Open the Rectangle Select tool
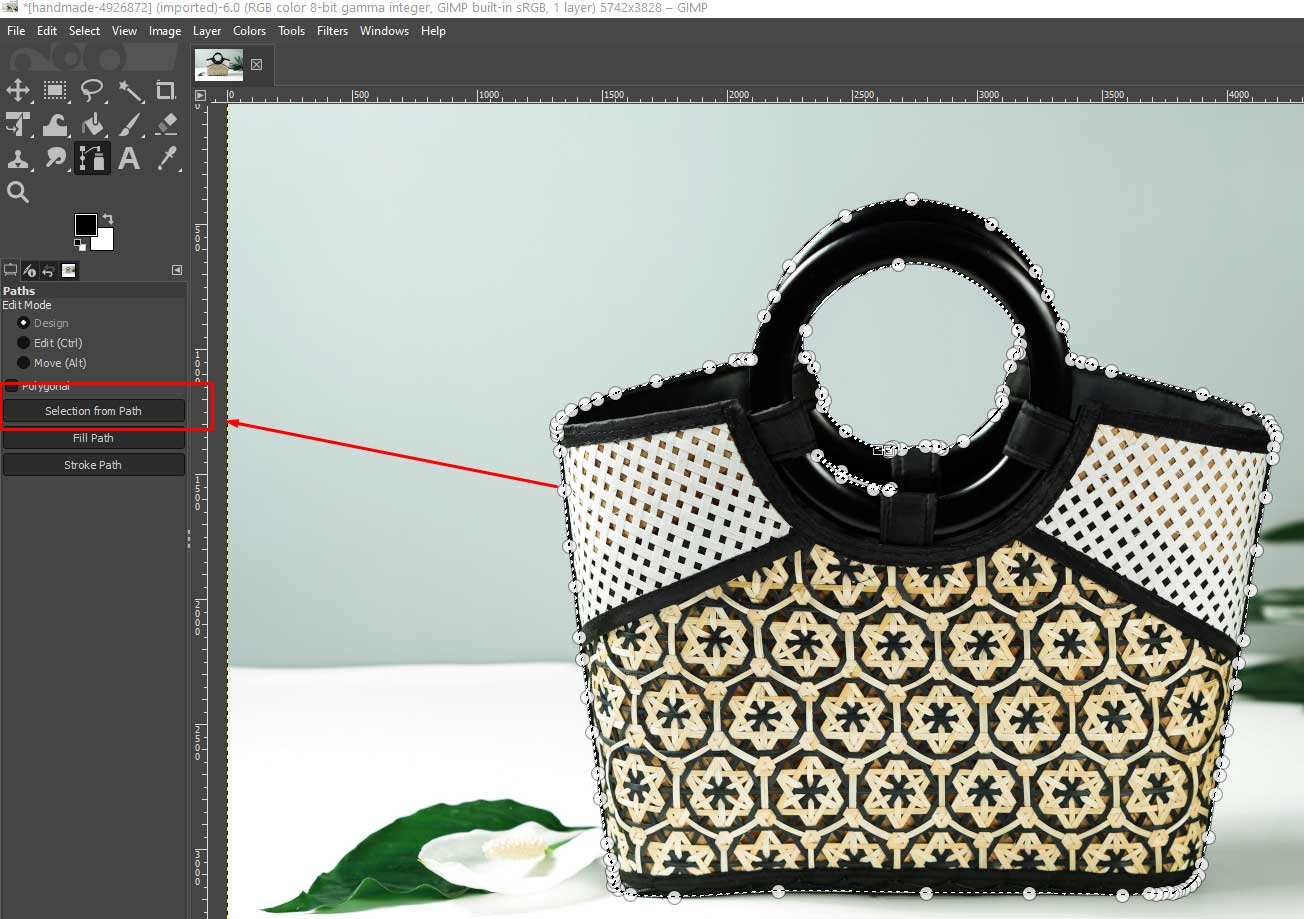The image size is (1304, 919). pos(55,90)
